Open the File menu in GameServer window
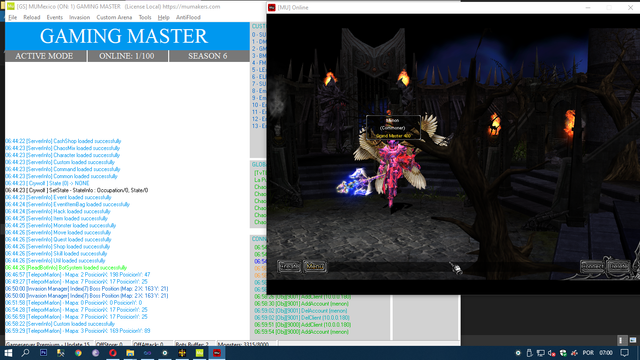The height and width of the screenshot is (360, 640). point(13,18)
